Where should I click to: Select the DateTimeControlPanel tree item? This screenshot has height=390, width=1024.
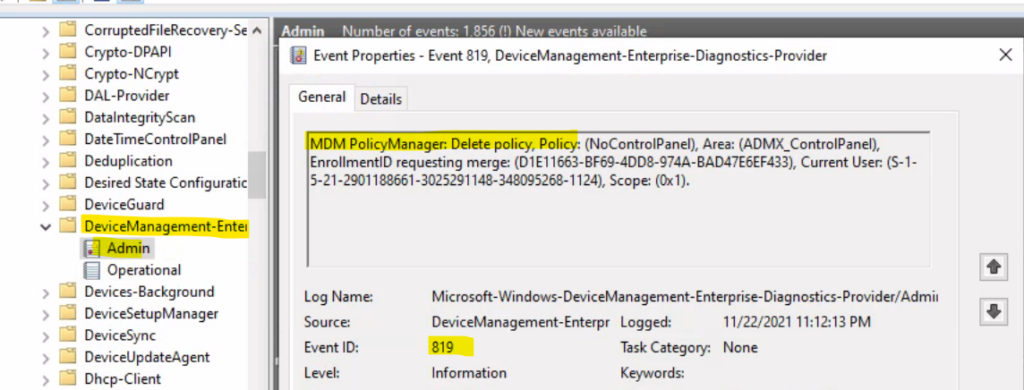pyautogui.click(x=155, y=139)
